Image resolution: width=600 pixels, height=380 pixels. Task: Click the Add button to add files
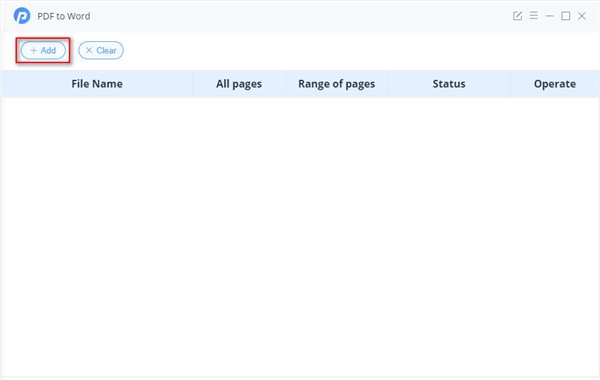[x=43, y=50]
